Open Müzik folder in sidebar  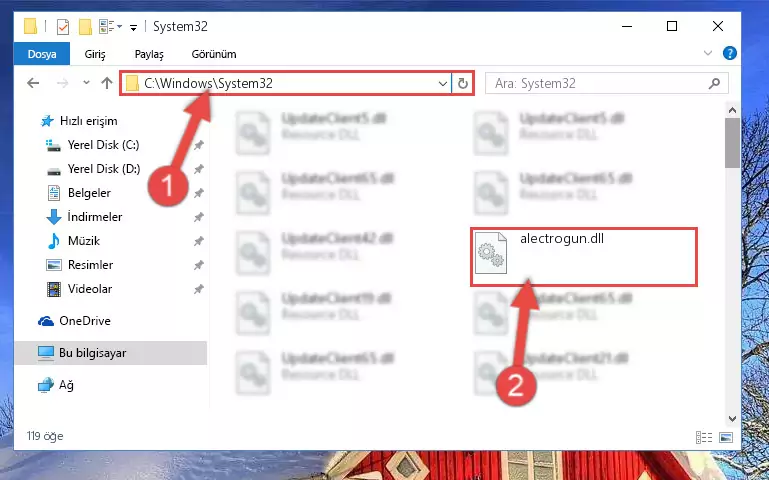click(83, 241)
